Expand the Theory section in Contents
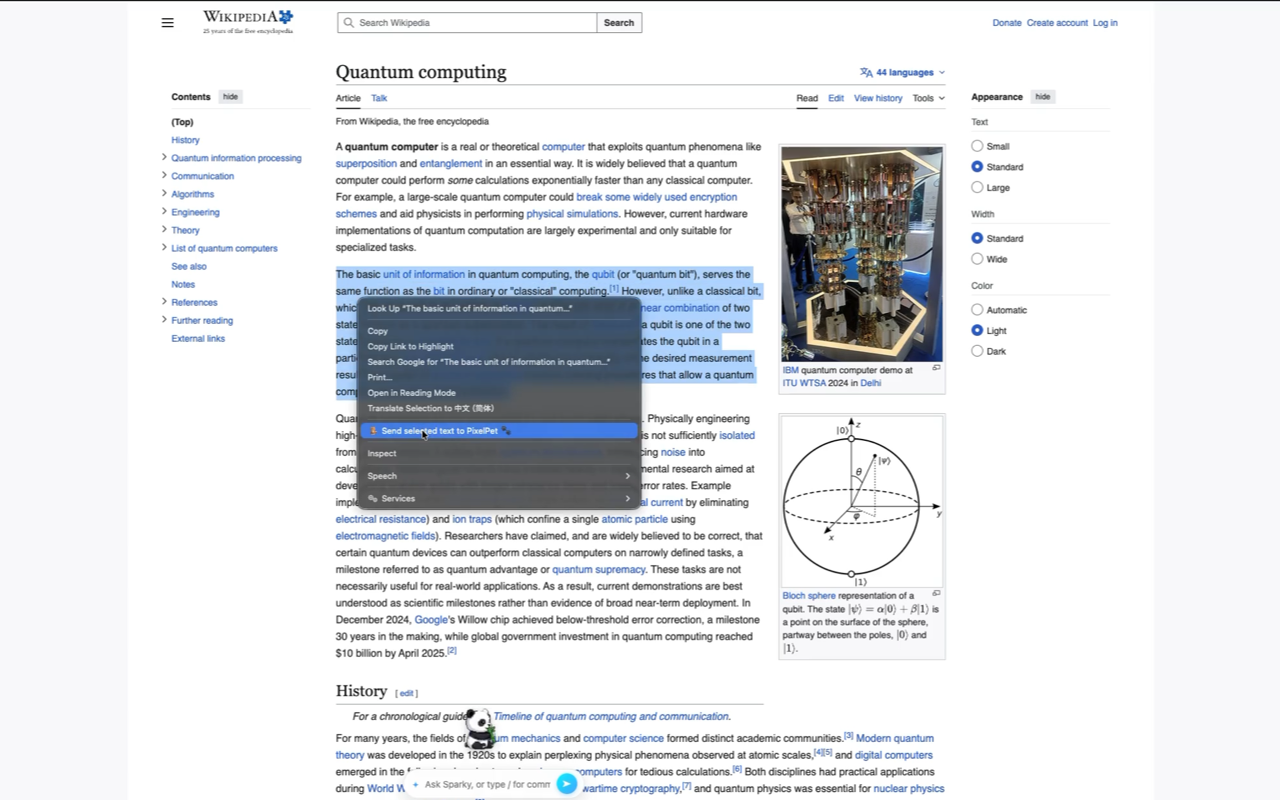The image size is (1280, 800). [x=164, y=229]
